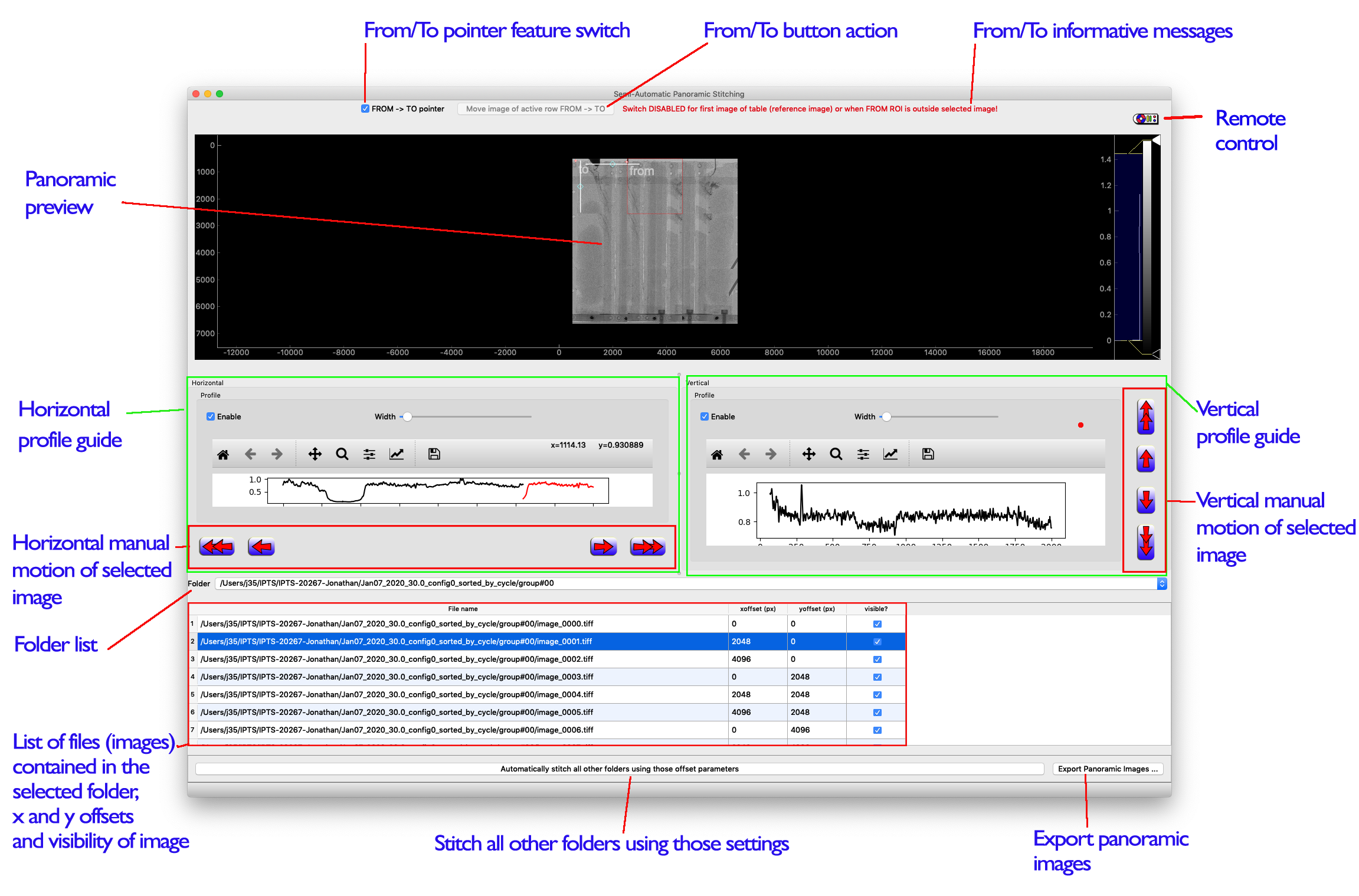Click pan tool in Vertical profile toolbar
This screenshot has width=1359, height=896.
(808, 454)
